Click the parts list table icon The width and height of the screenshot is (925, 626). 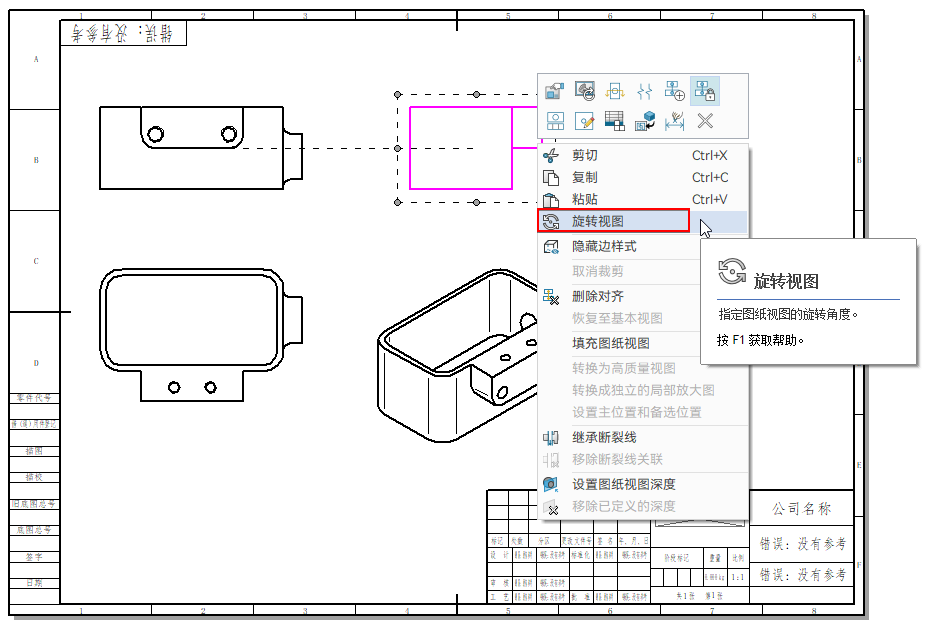[x=615, y=121]
